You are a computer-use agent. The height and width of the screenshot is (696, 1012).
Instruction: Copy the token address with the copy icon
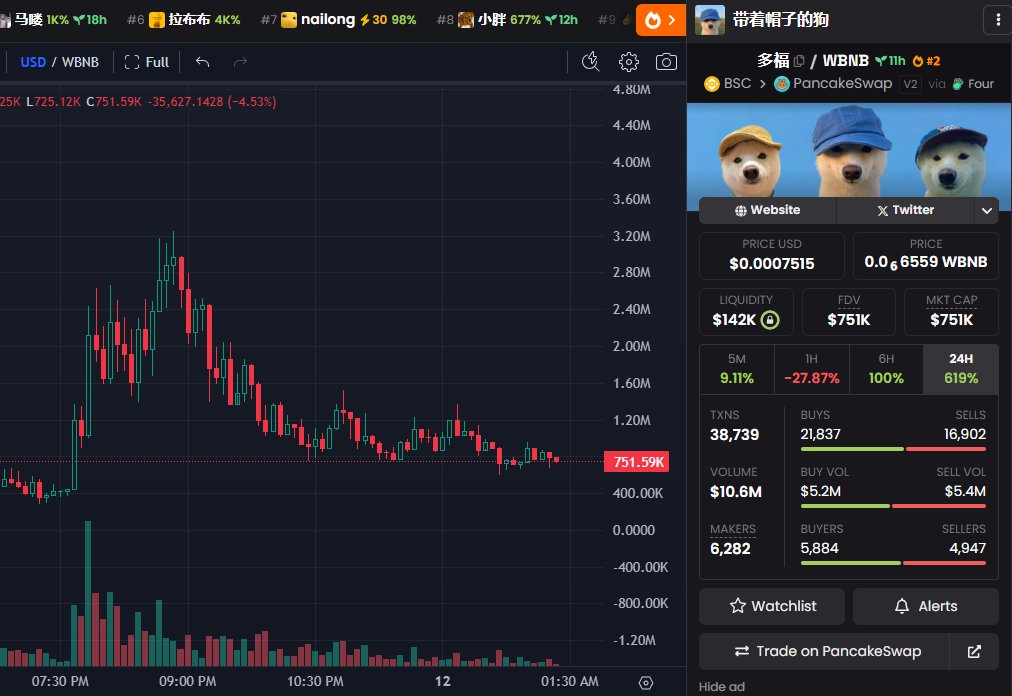point(797,60)
